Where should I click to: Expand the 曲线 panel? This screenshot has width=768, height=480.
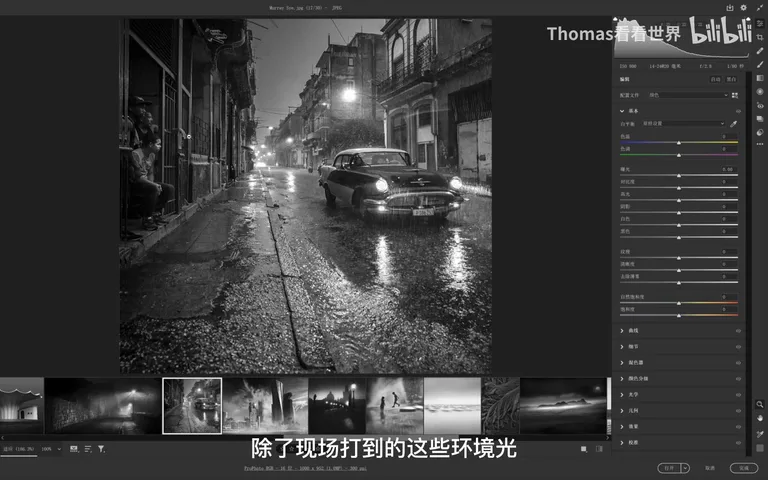pyautogui.click(x=622, y=331)
